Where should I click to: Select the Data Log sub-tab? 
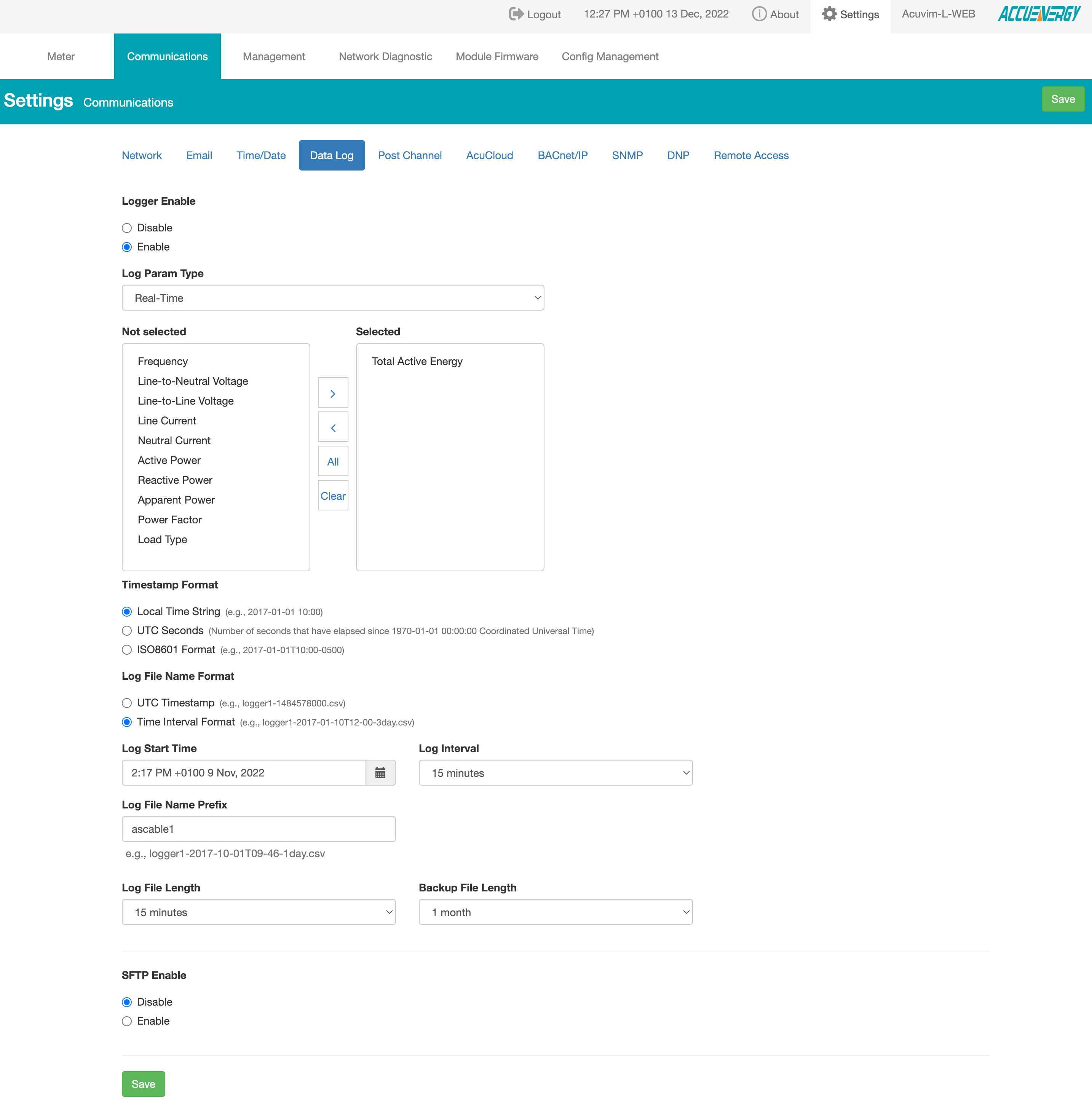click(332, 155)
